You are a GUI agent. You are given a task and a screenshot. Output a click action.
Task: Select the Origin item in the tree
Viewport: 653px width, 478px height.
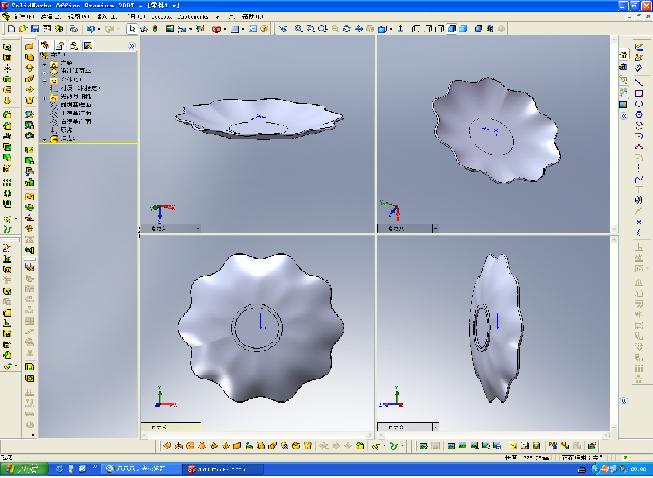coord(62,130)
